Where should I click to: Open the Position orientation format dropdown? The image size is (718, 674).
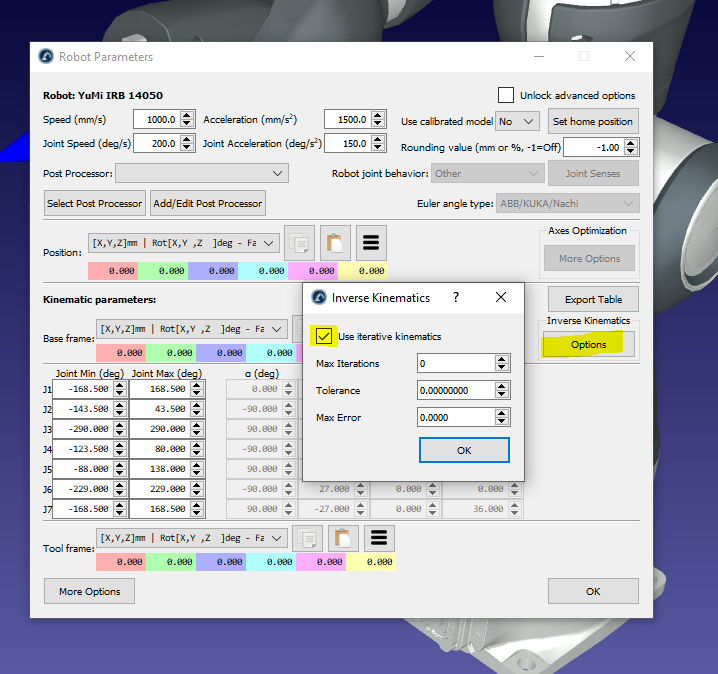(x=184, y=242)
